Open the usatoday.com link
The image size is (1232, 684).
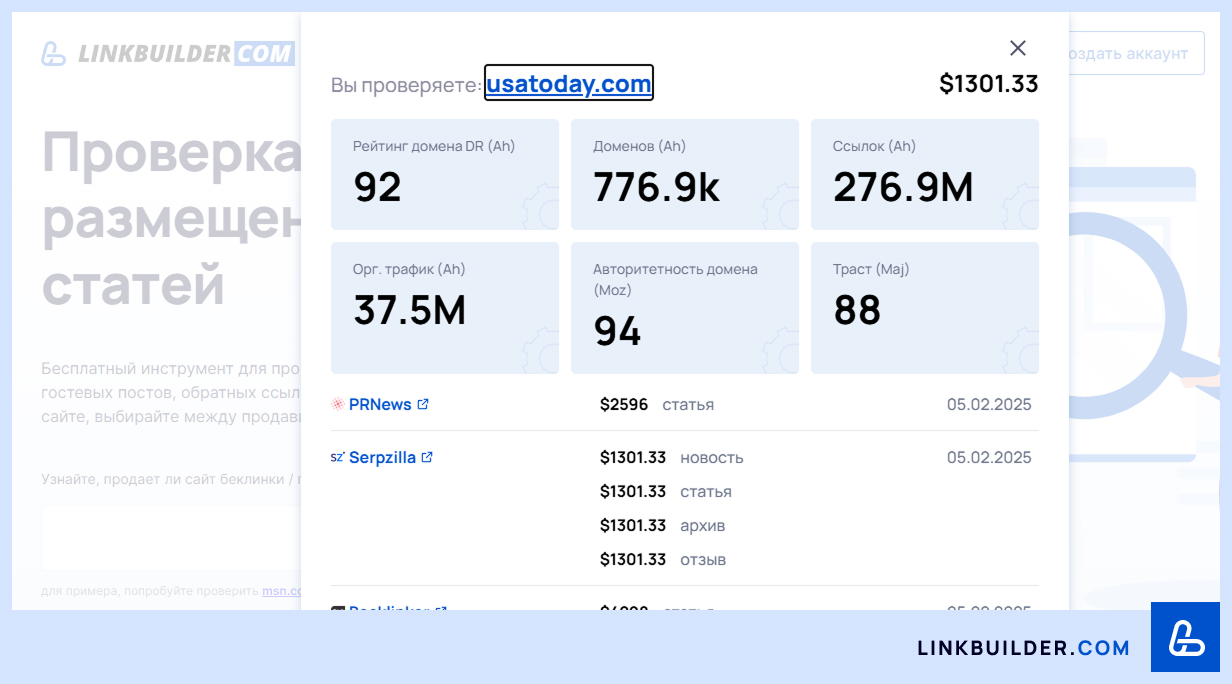point(569,84)
